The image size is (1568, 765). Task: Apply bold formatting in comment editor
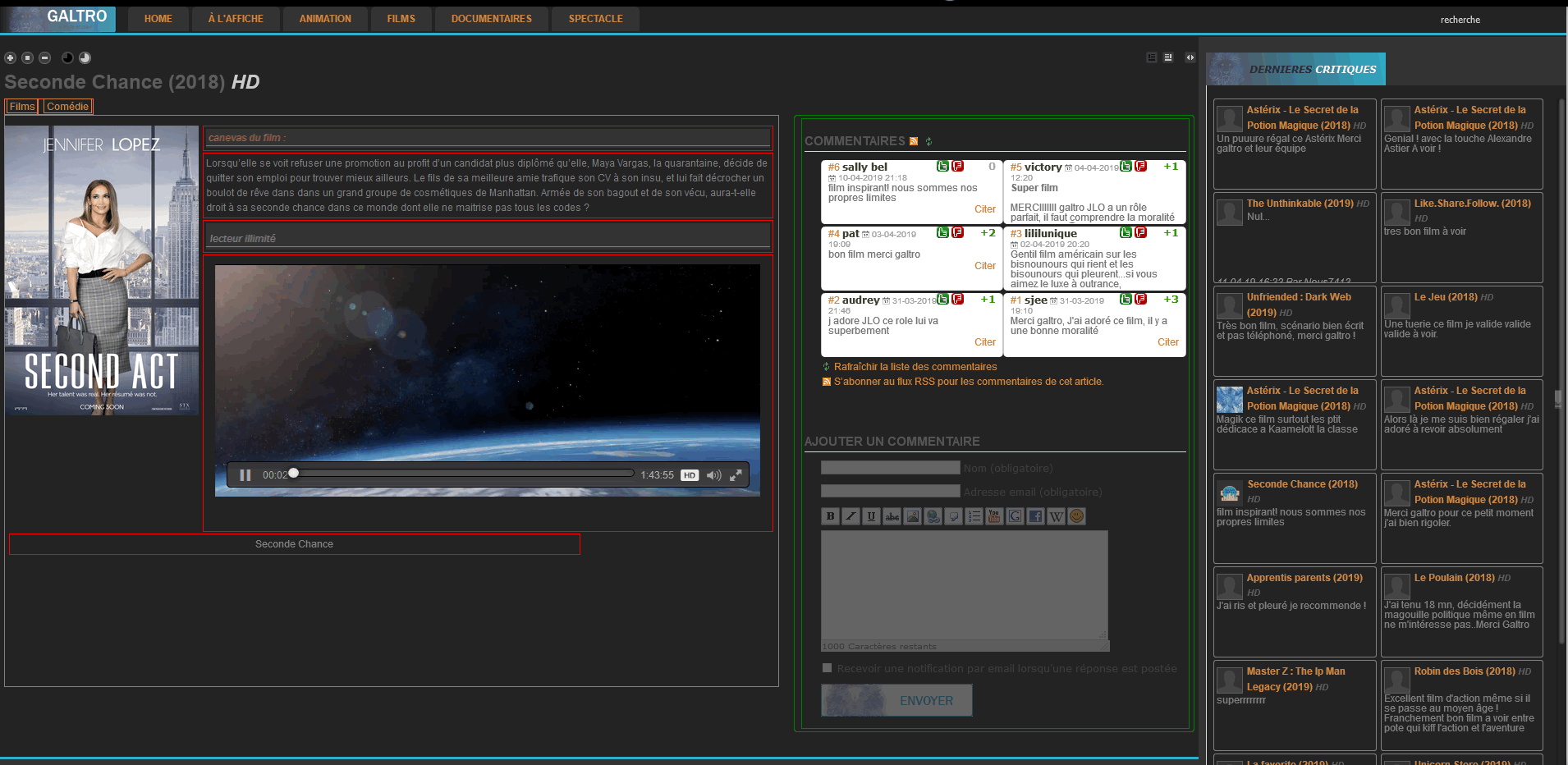pos(830,516)
